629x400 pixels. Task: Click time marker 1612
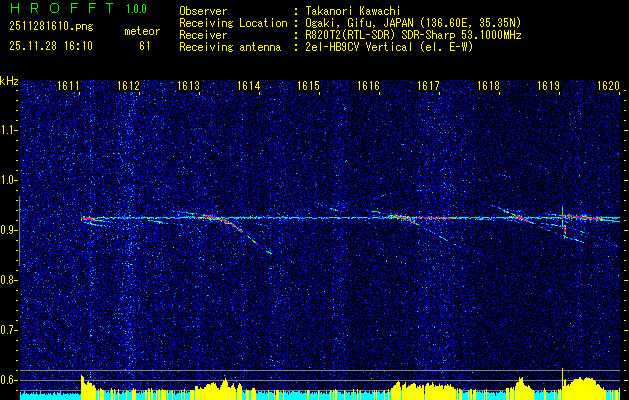click(128, 85)
